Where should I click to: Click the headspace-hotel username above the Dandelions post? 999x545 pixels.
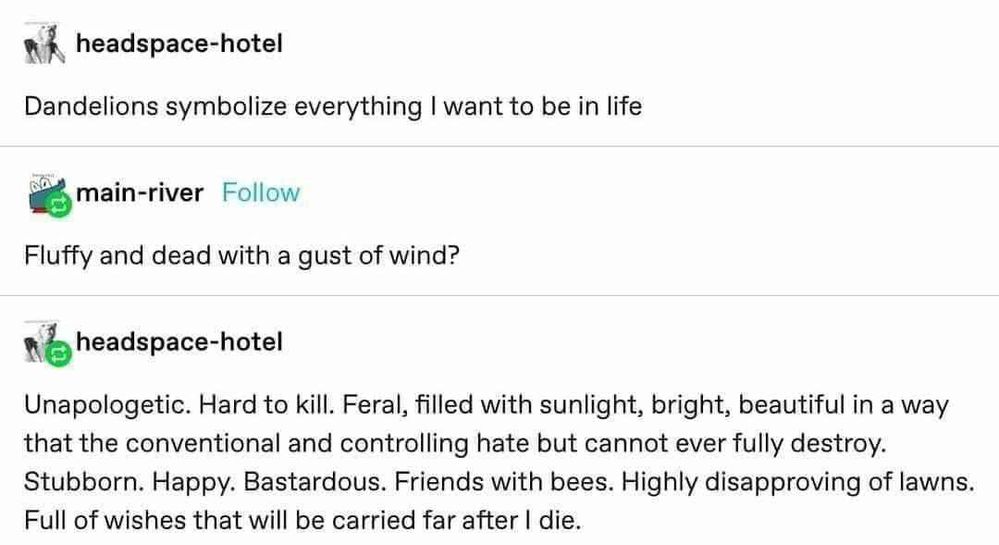click(179, 43)
